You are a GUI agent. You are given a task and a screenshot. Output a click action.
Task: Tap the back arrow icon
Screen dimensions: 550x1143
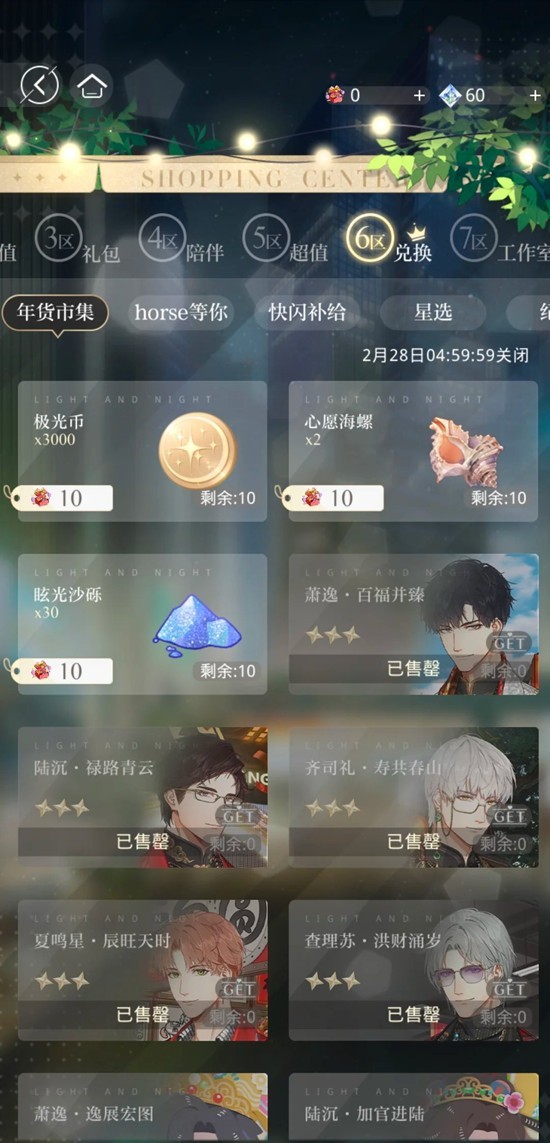pyautogui.click(x=39, y=87)
